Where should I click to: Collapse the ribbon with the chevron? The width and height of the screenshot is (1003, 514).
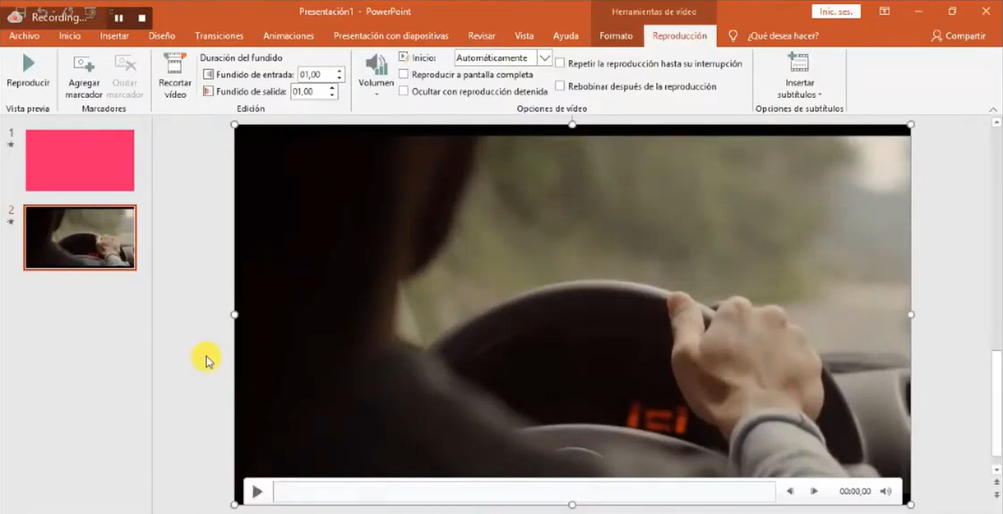click(993, 109)
